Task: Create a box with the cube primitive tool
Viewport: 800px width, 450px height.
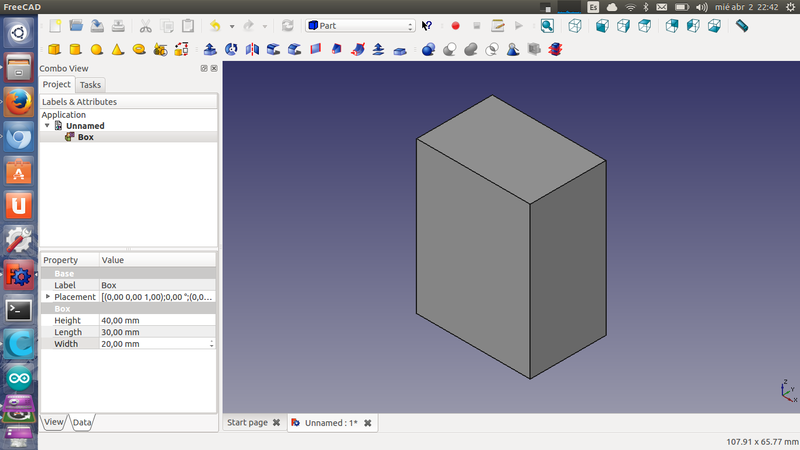Action: [x=55, y=48]
